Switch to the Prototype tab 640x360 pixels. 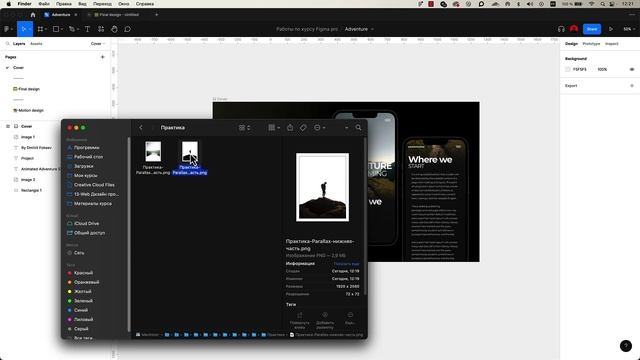pos(591,44)
